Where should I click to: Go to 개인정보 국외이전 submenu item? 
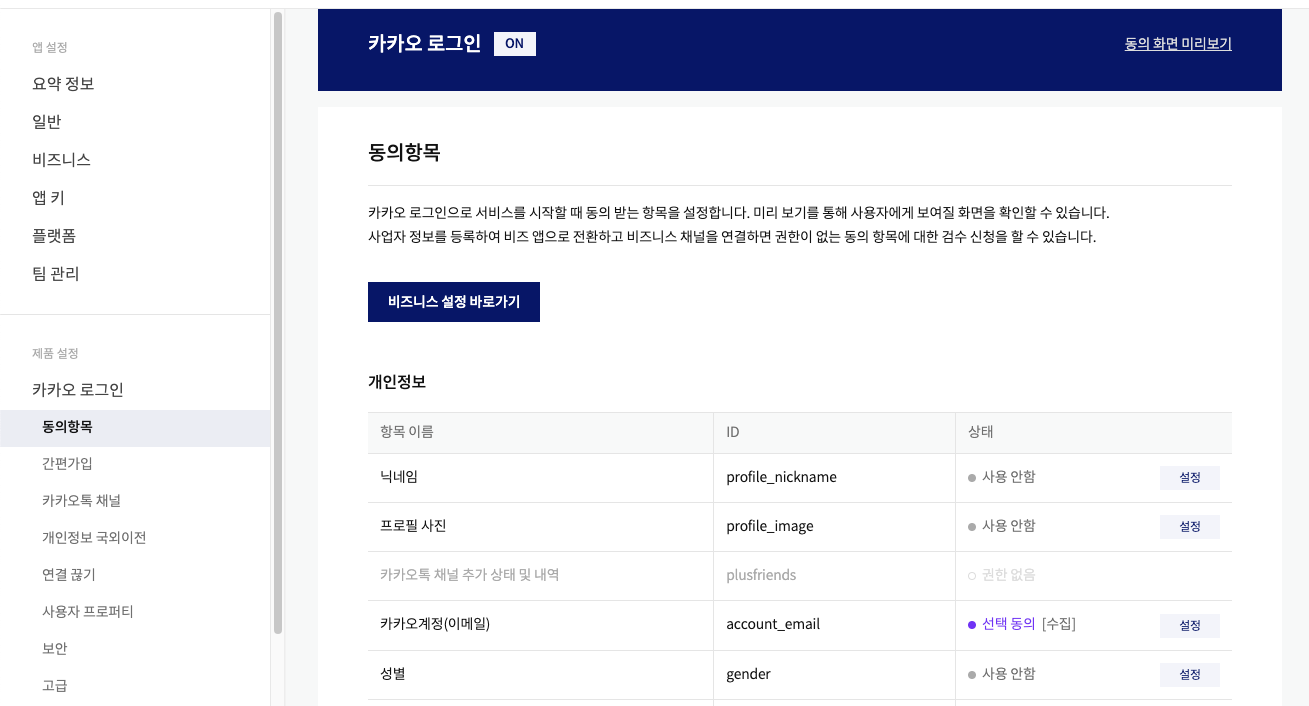point(94,538)
